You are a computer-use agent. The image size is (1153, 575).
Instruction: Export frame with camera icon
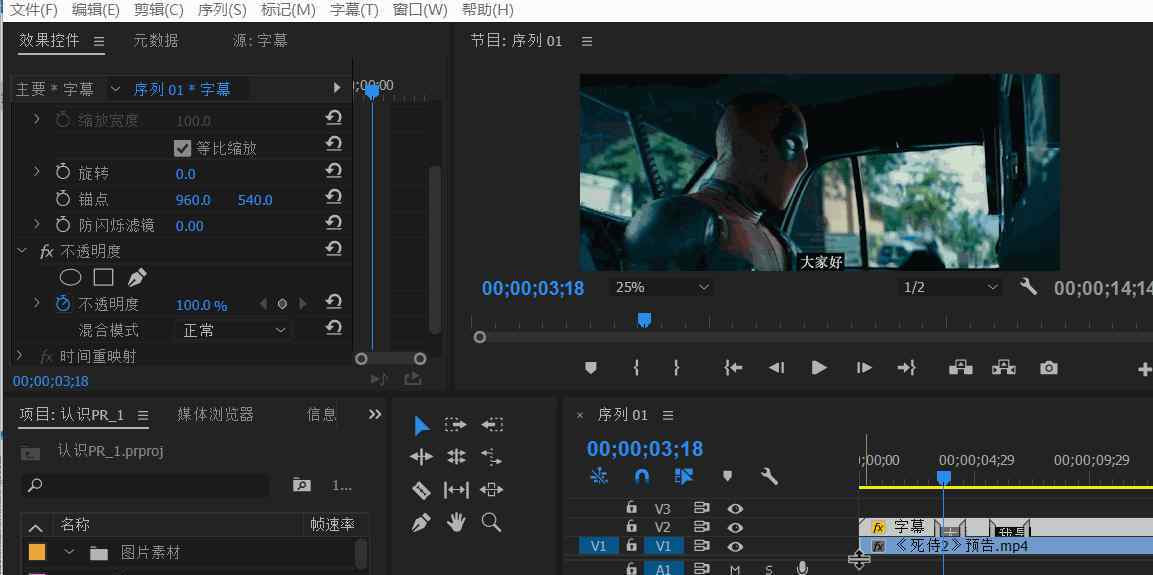point(1049,368)
